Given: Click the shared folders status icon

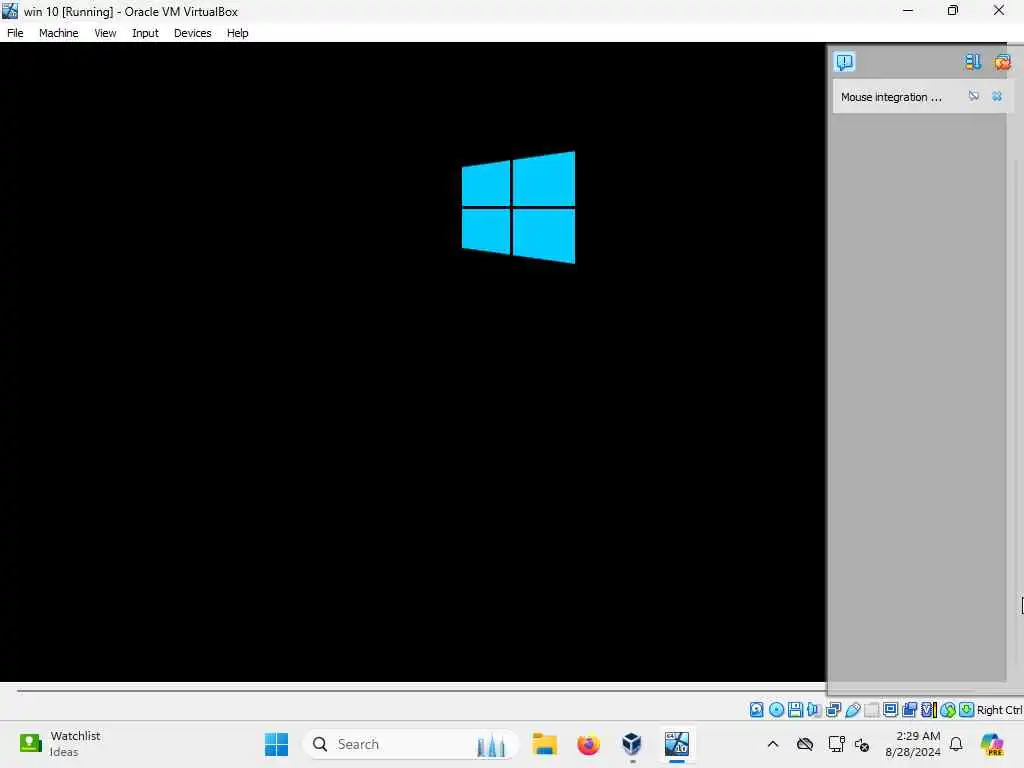Looking at the screenshot, I should pyautogui.click(x=871, y=709).
